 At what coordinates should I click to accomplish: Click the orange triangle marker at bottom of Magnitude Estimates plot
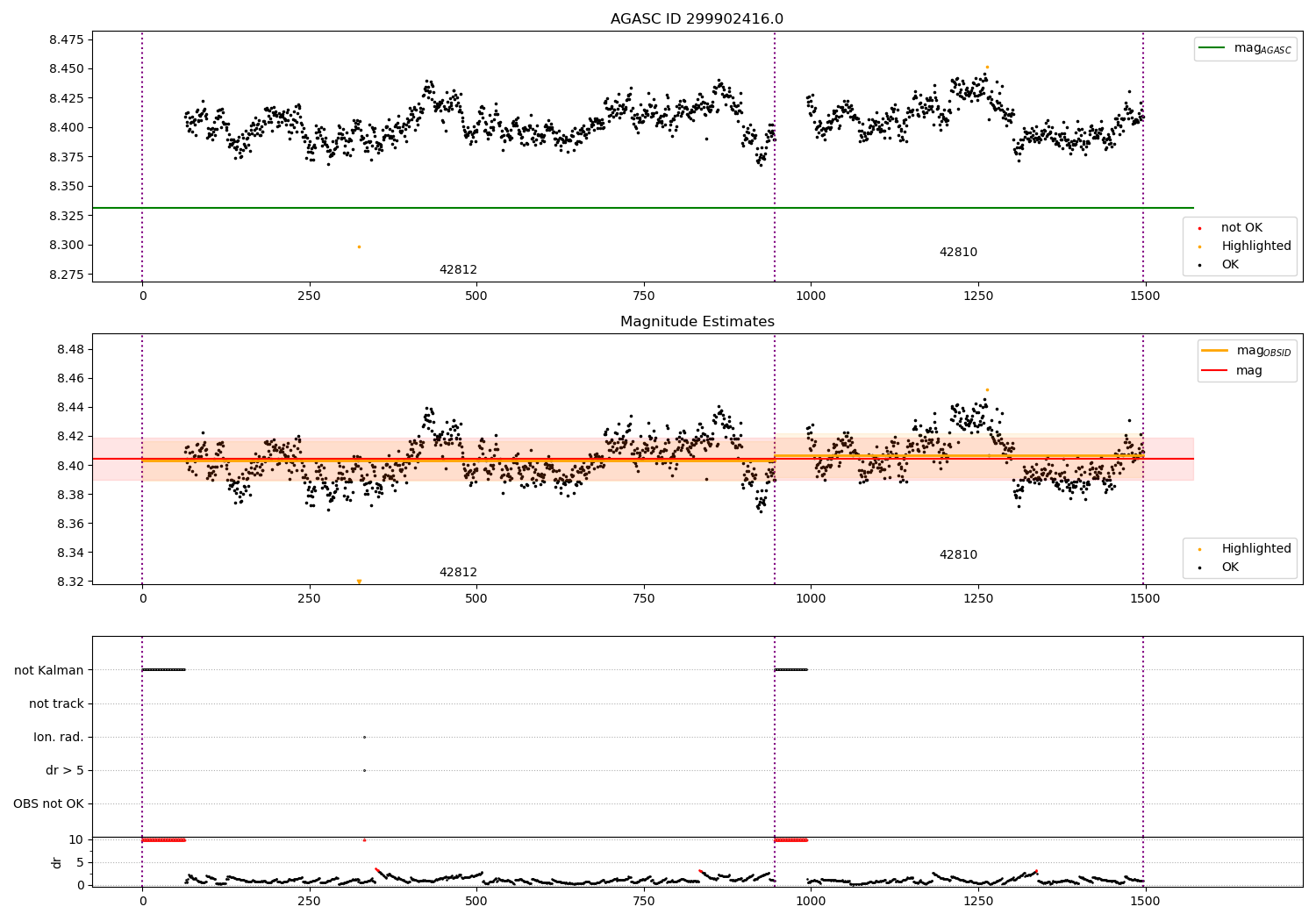coord(359,582)
